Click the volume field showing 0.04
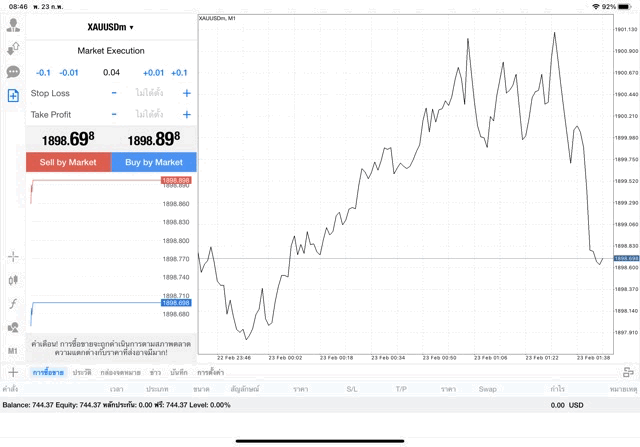The height and width of the screenshot is (447, 640). pyautogui.click(x=111, y=72)
